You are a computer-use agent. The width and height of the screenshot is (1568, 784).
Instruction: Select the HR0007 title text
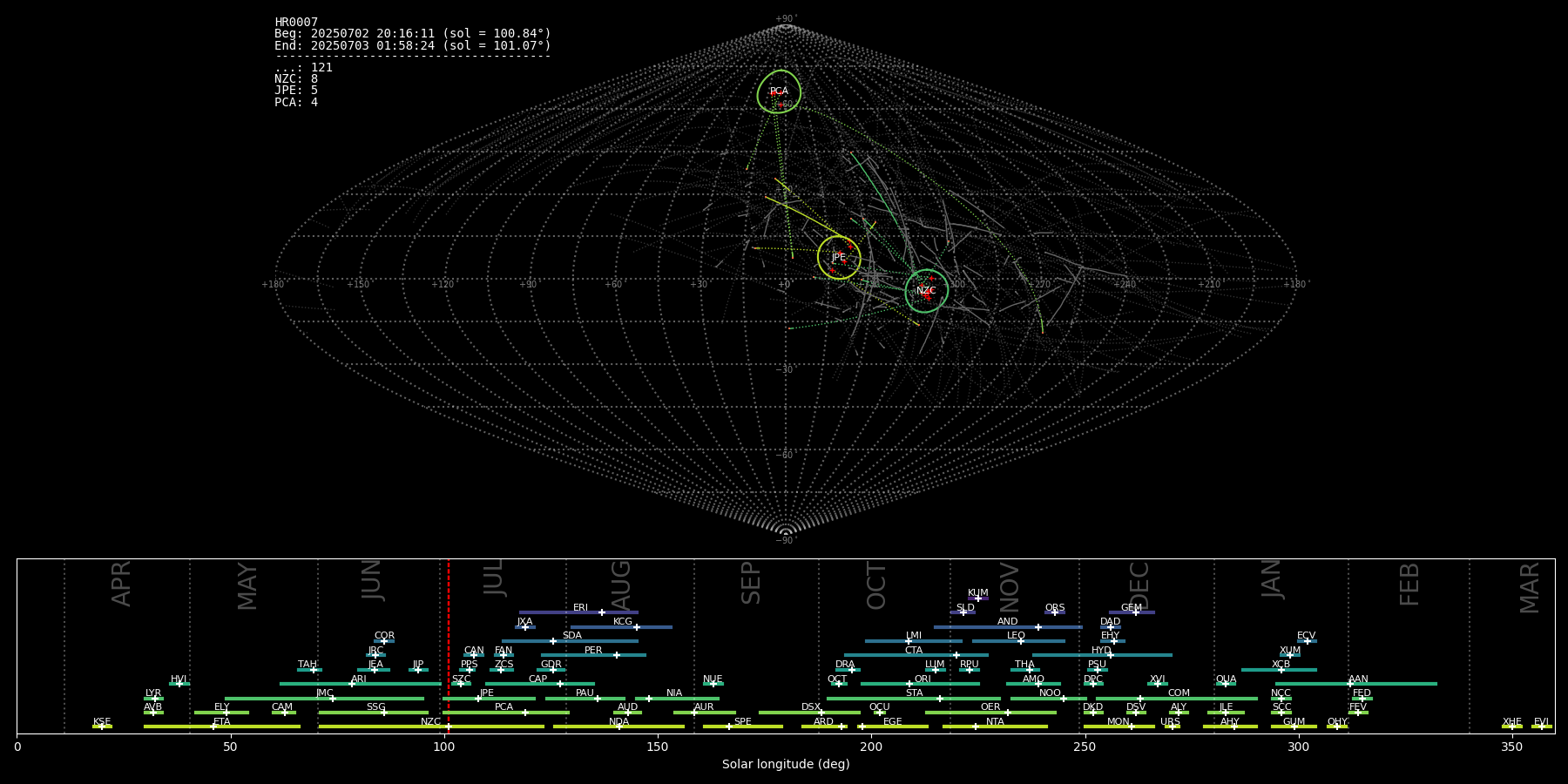tap(296, 23)
